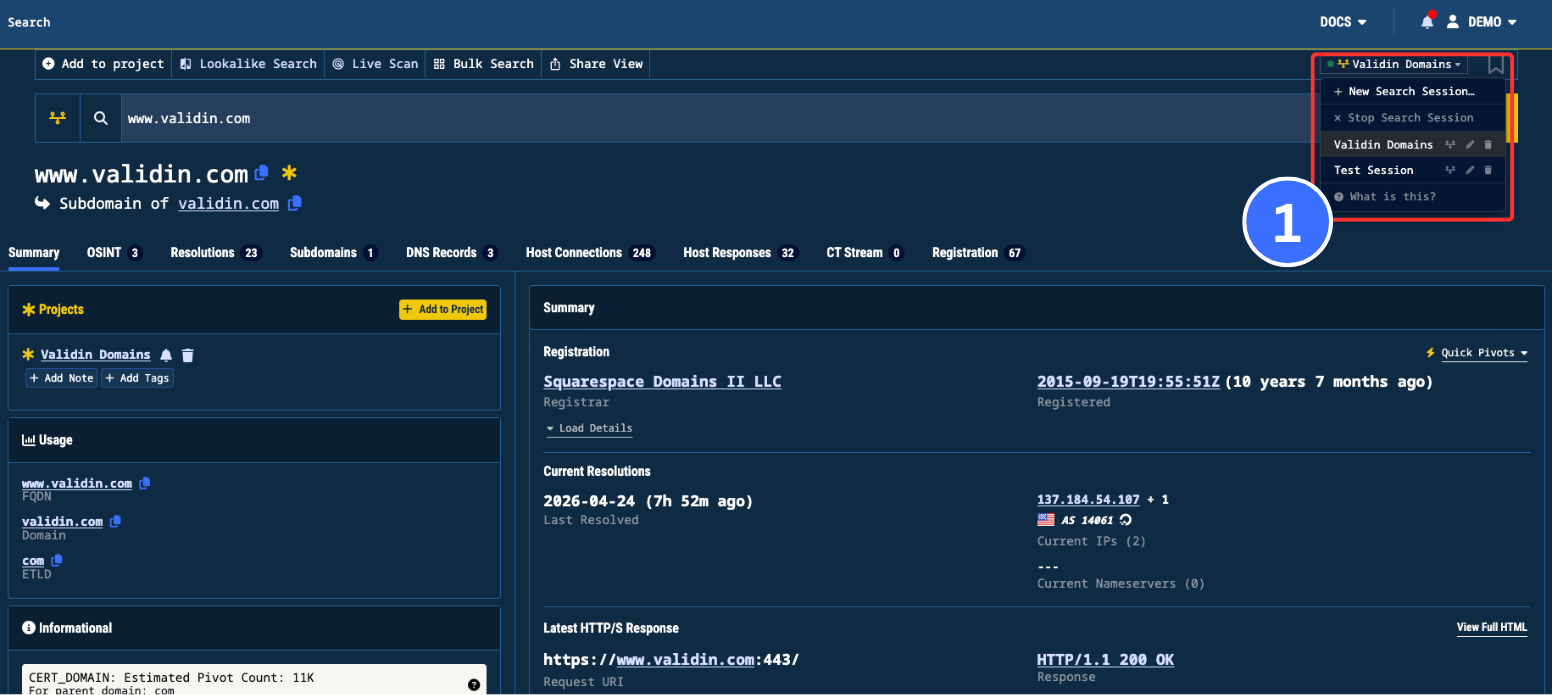Click the star icon beside www.validin.com
The image size is (1552, 695).
point(288,172)
